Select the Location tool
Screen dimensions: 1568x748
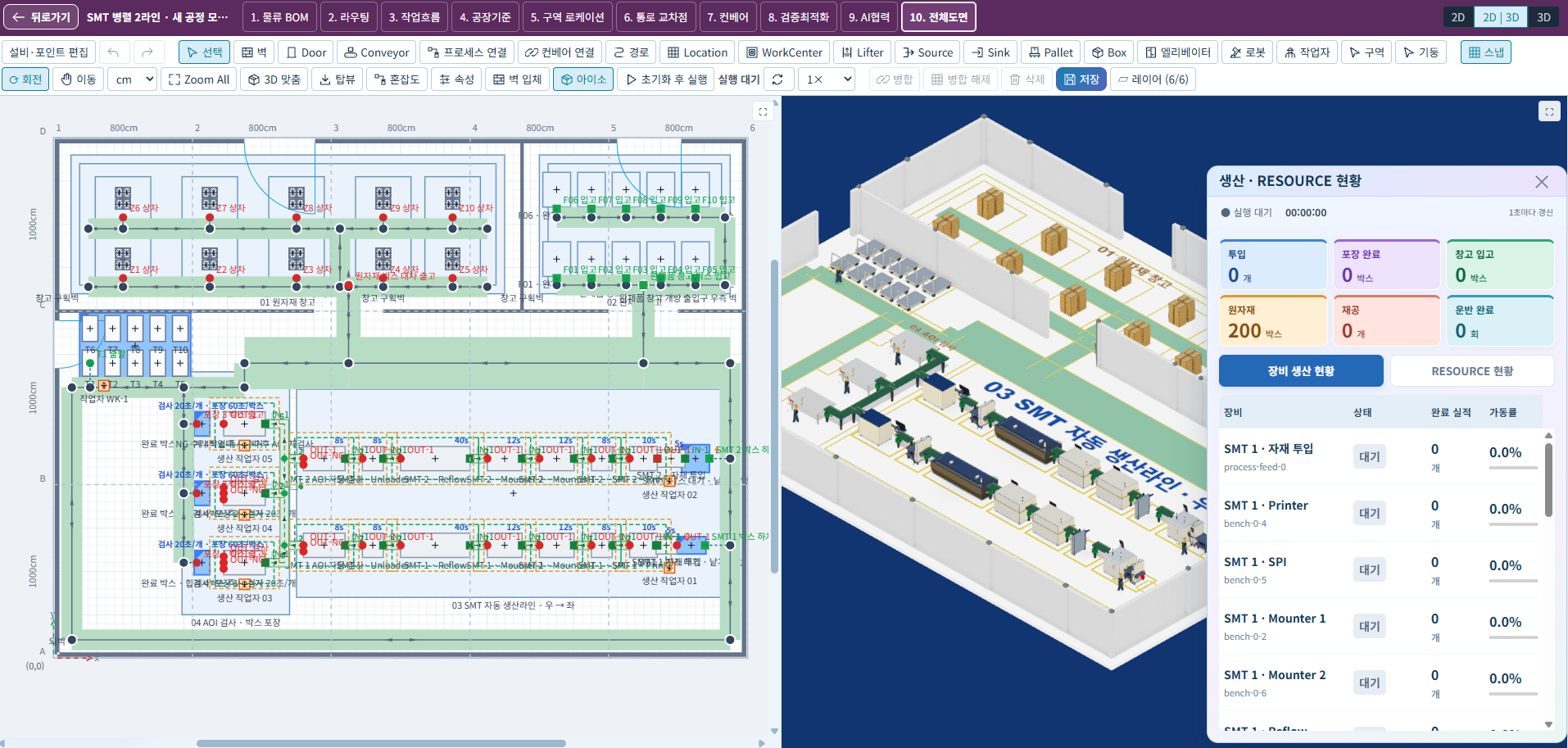[697, 52]
